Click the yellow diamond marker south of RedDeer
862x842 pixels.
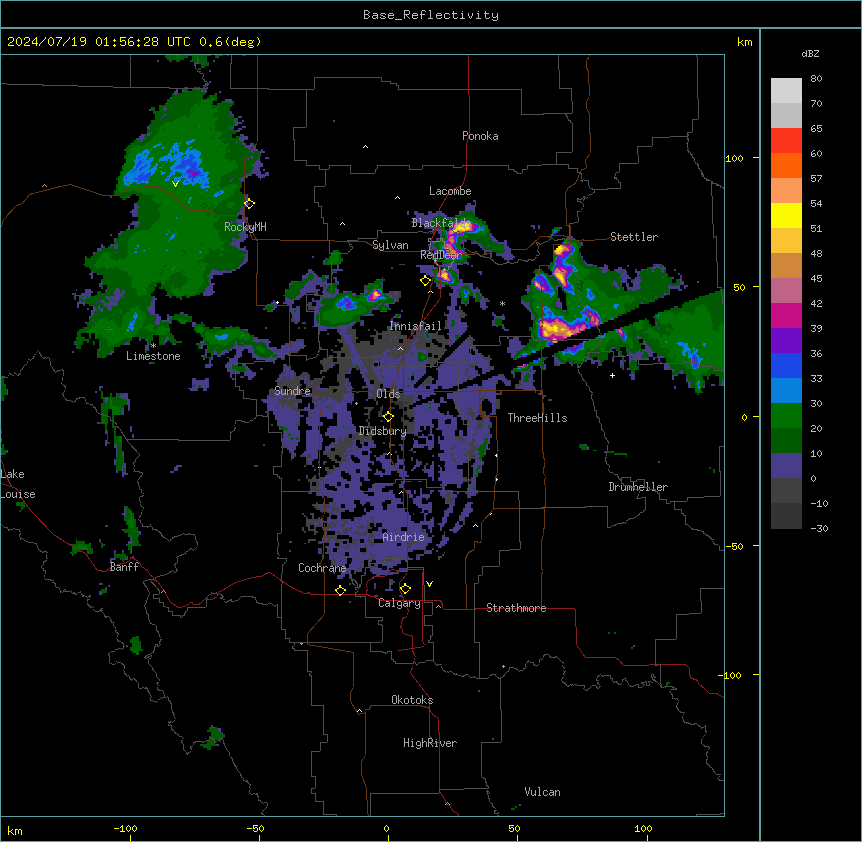425,281
